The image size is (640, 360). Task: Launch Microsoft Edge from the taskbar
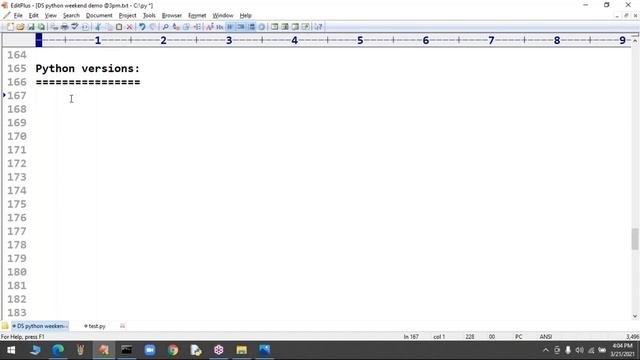[58, 350]
